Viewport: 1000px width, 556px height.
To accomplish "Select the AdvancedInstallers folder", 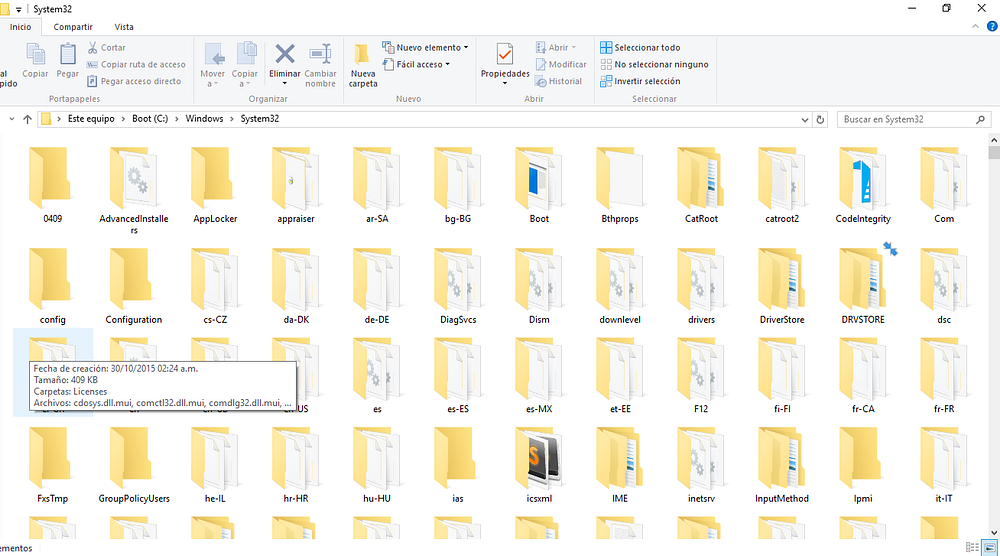I will click(133, 190).
